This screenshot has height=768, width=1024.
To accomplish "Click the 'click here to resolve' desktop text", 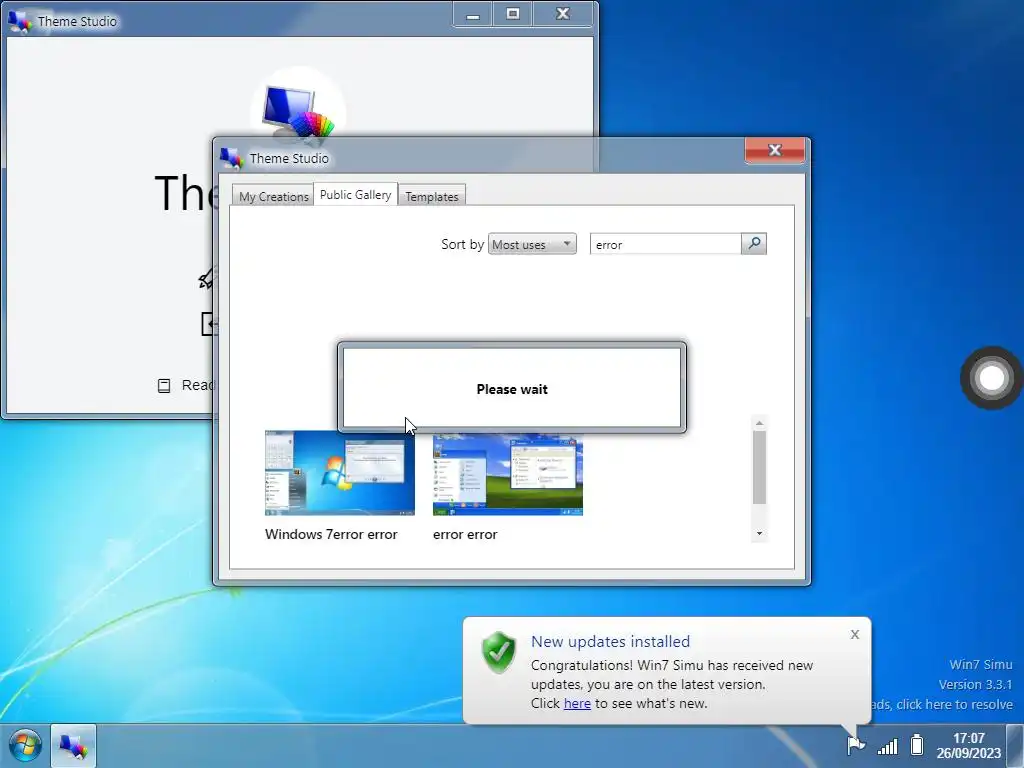I will pyautogui.click(x=954, y=705).
